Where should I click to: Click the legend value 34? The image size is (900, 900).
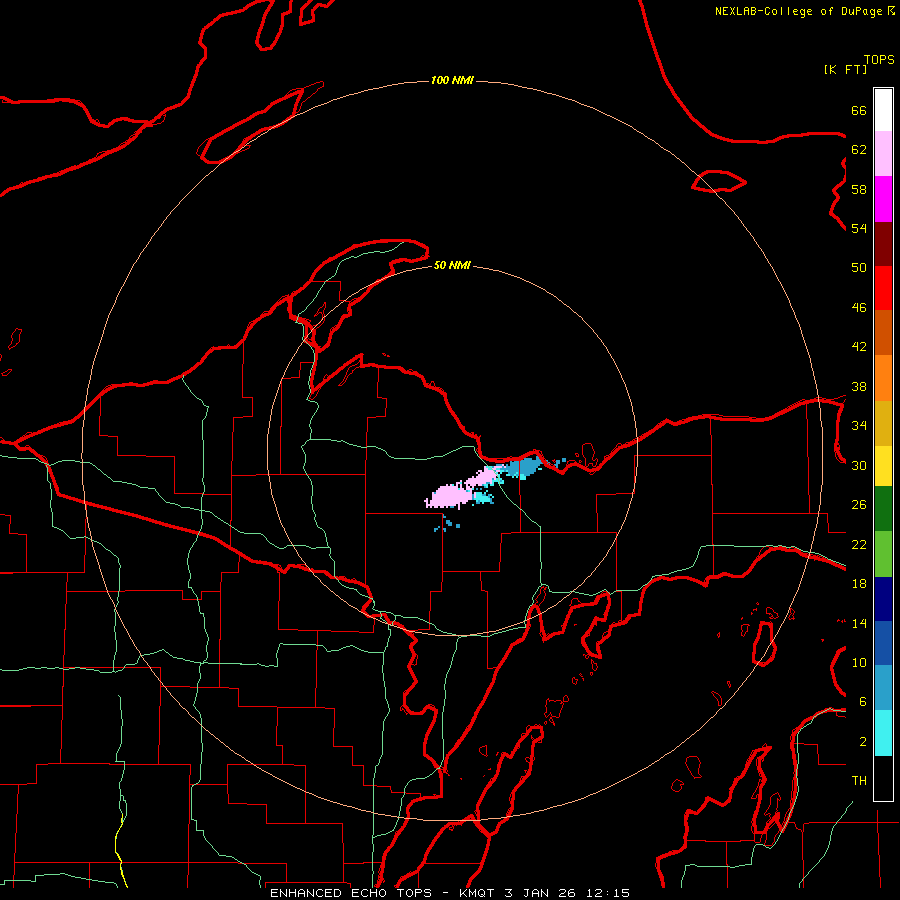click(x=859, y=426)
